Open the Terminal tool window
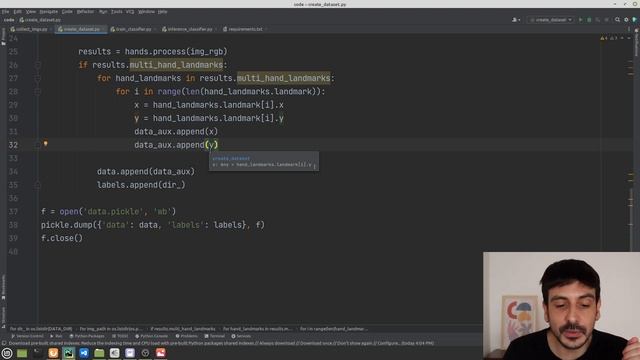This screenshot has width=640, height=360. [215, 336]
